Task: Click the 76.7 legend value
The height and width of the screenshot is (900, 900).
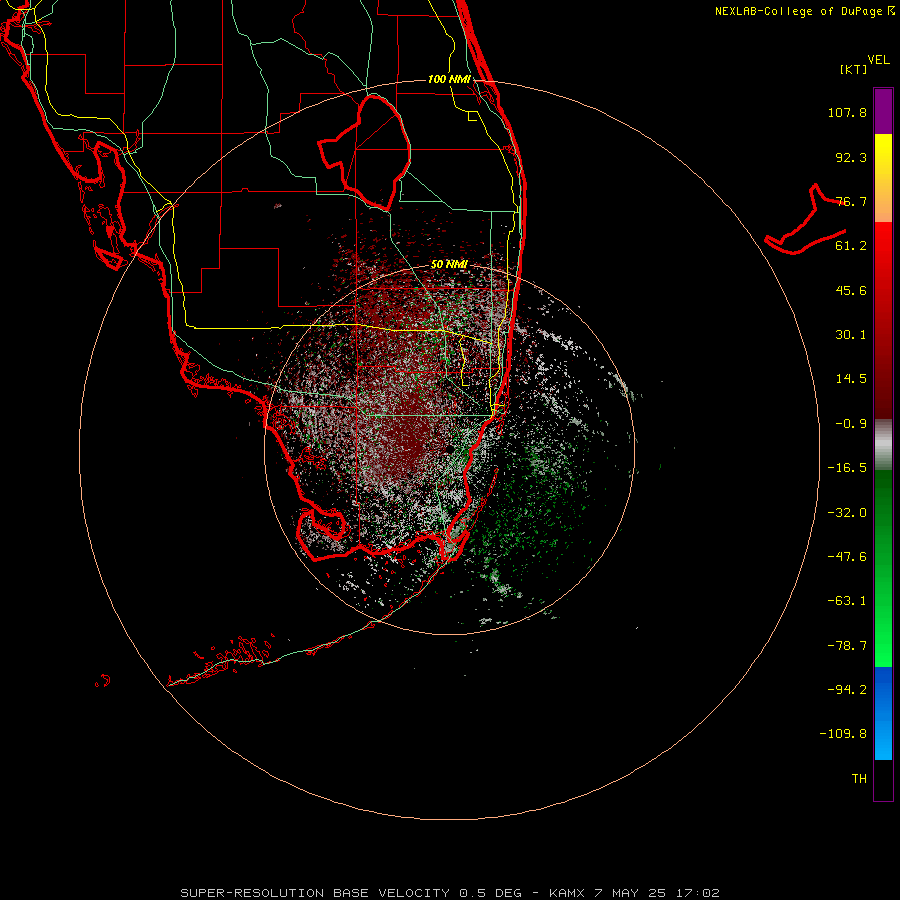Action: (x=851, y=201)
